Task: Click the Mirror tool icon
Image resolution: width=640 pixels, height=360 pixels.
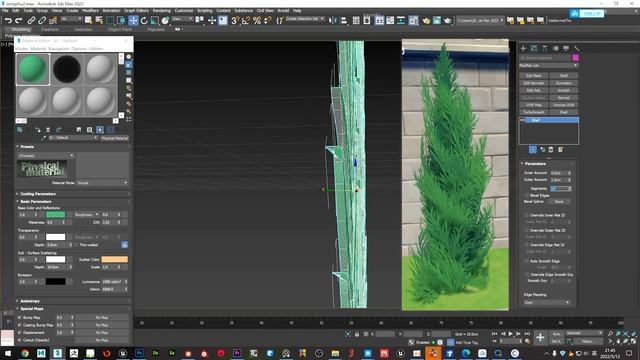Action: click(333, 20)
